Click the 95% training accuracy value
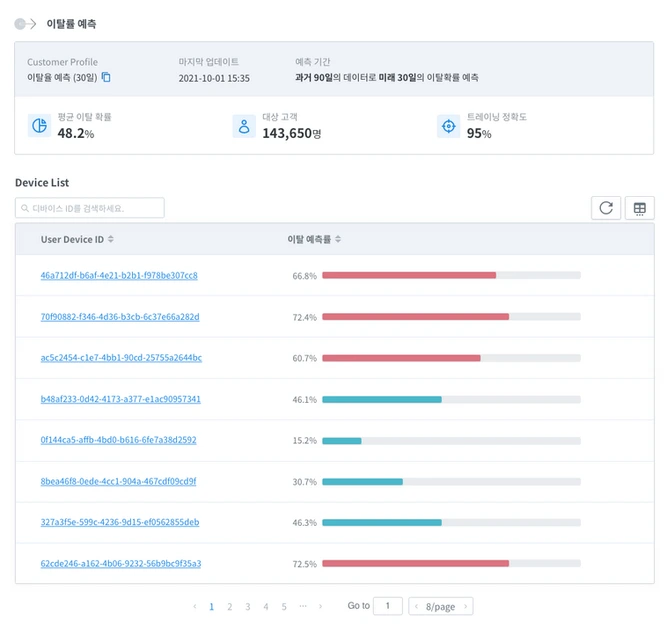Image resolution: width=667 pixels, height=641 pixels. point(479,134)
